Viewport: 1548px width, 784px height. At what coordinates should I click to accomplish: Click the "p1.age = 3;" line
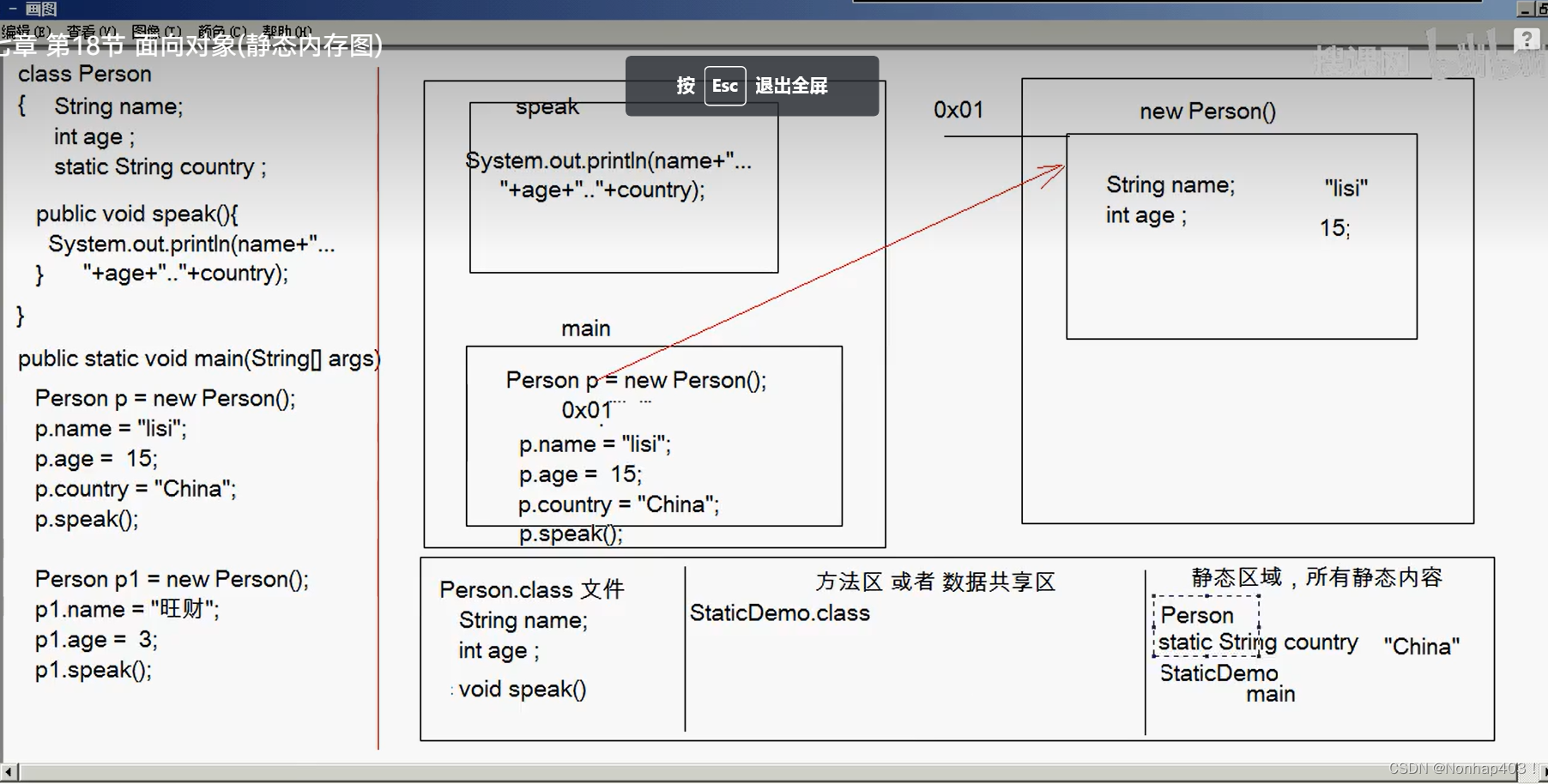96,640
